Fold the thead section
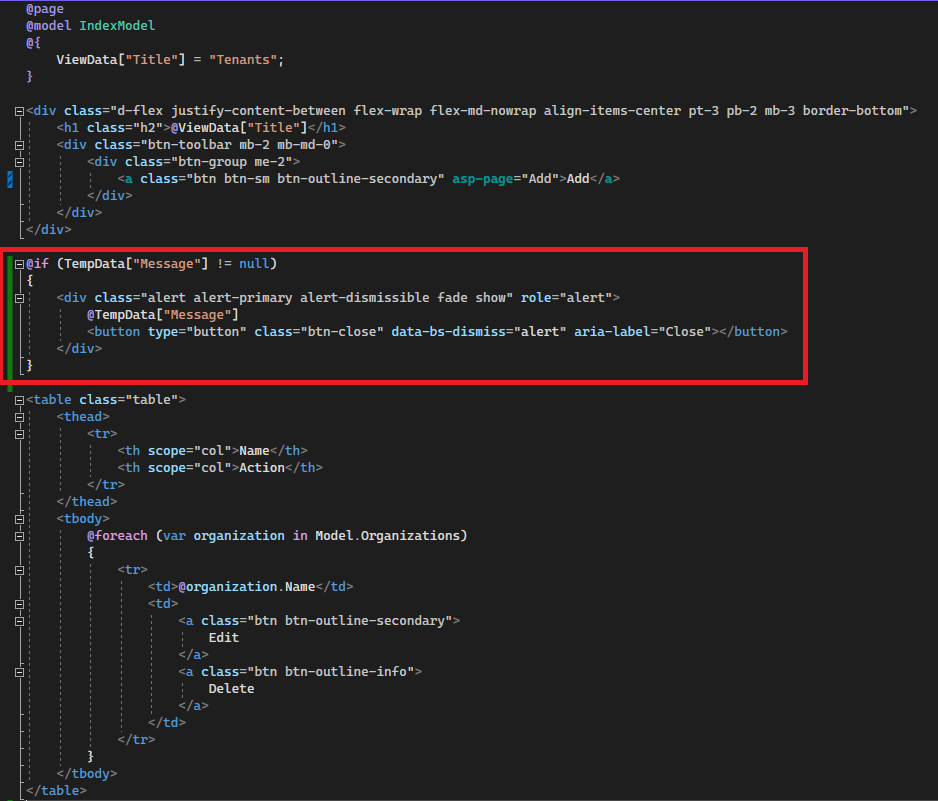Screen dimensions: 938x801 click(20, 417)
